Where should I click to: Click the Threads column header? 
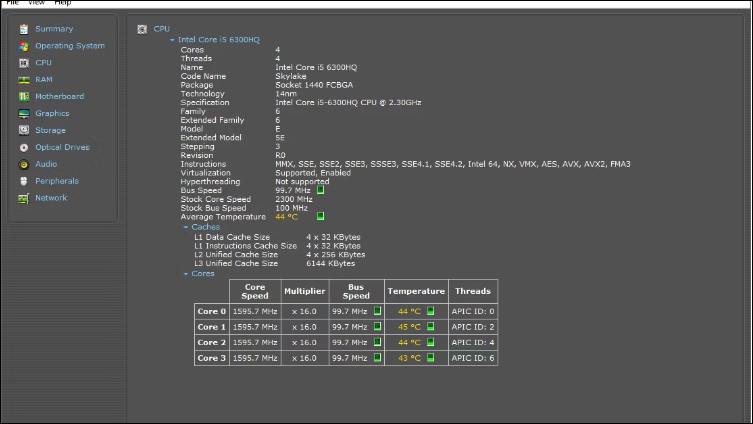coord(473,291)
